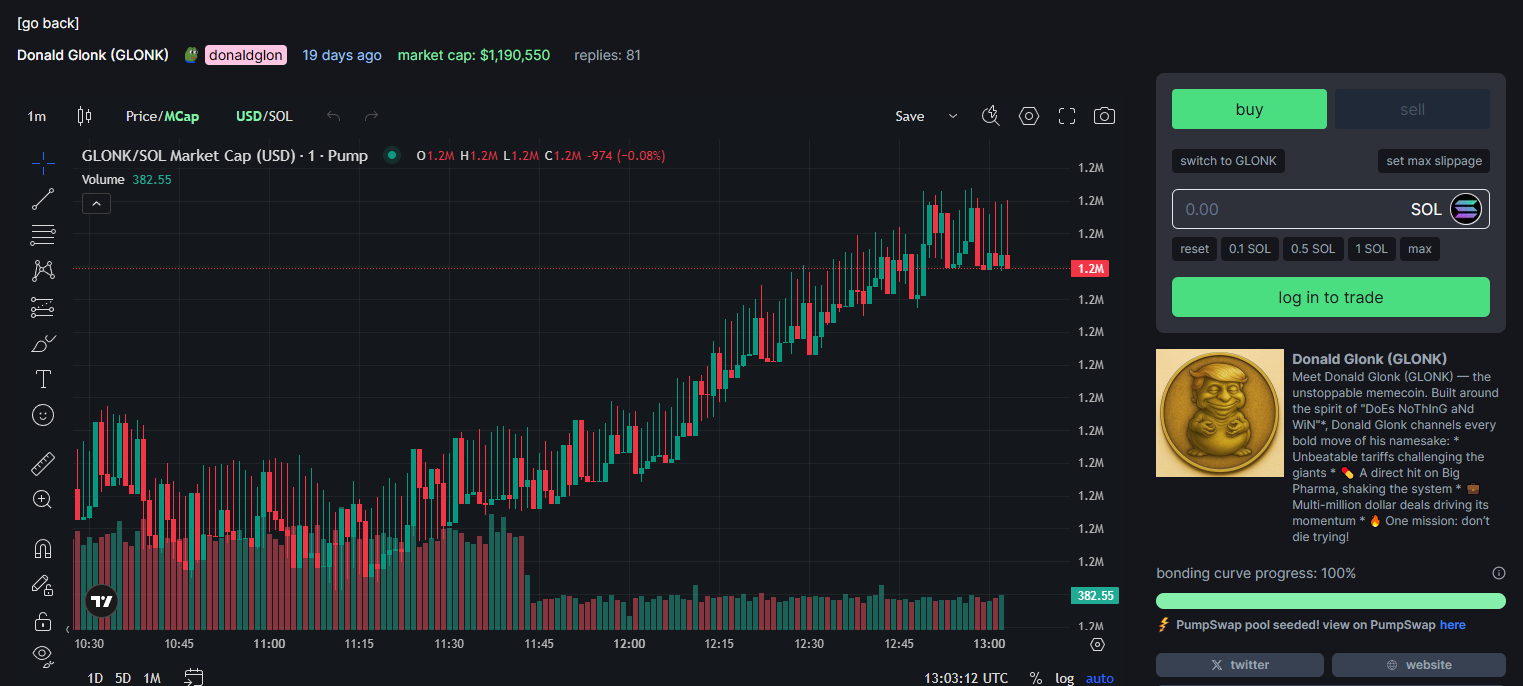This screenshot has width=1523, height=686.
Task: Select the trend line drawing tool
Action: point(43,199)
